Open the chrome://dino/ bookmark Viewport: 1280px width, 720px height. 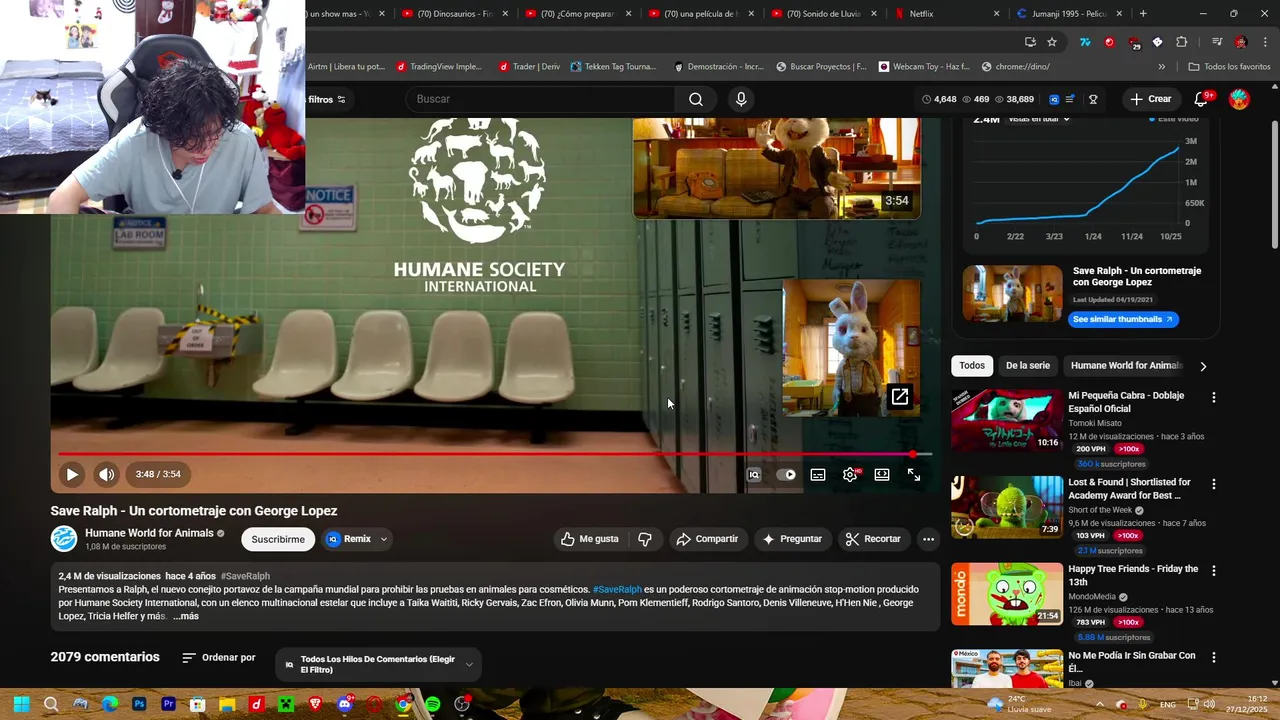tap(1016, 67)
